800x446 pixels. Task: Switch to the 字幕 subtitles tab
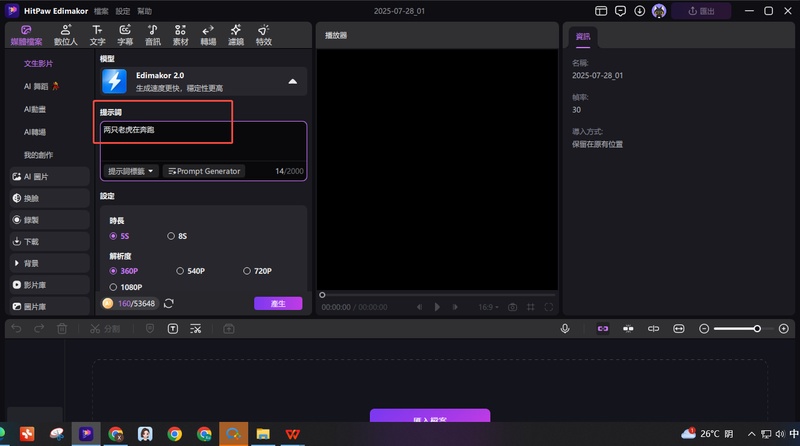125,35
